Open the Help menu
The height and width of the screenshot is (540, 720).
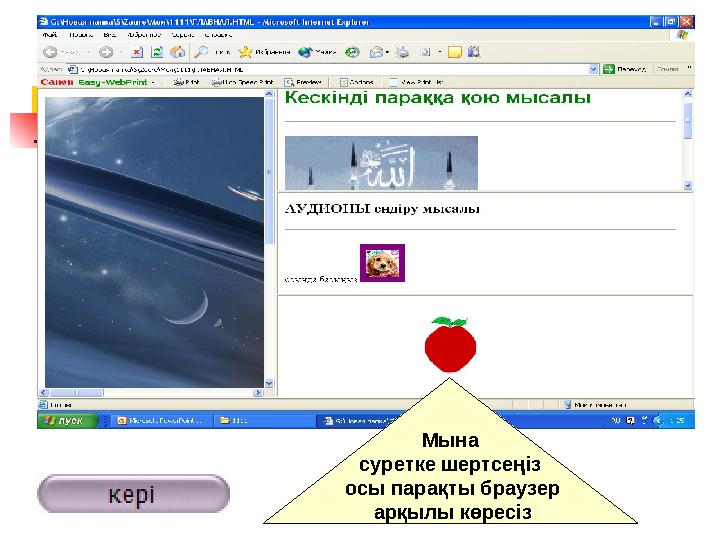(x=218, y=35)
